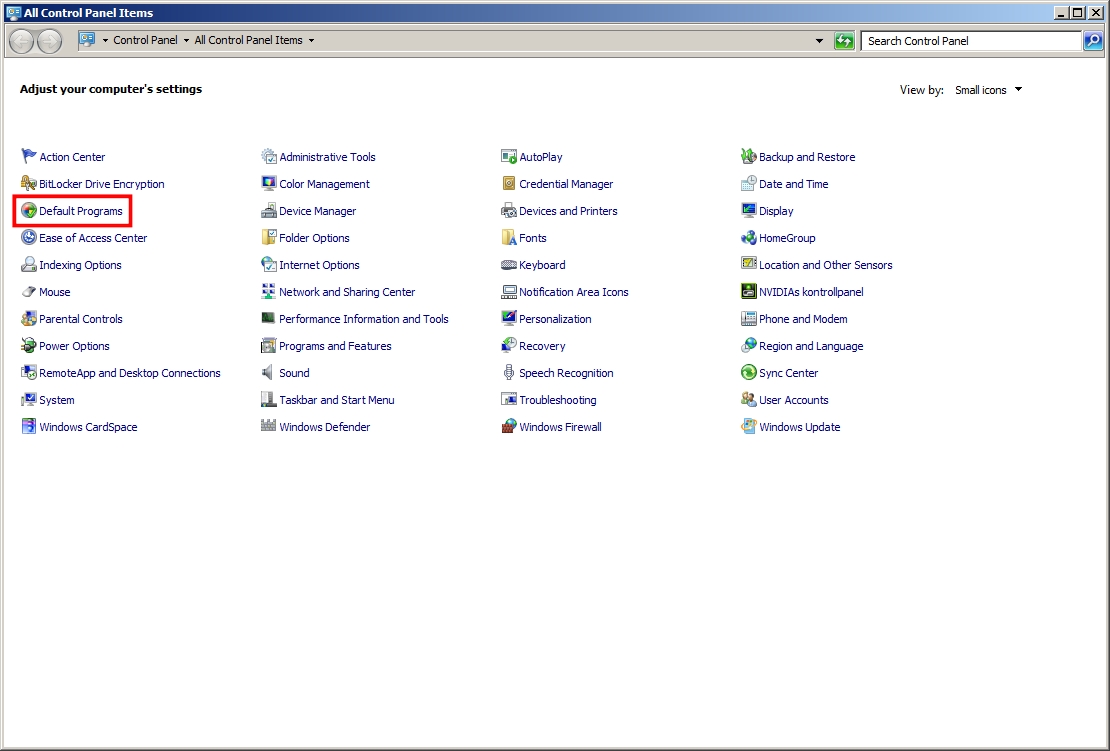The height and width of the screenshot is (751, 1110).
Task: Open the Keyboard icon
Action: (x=508, y=264)
